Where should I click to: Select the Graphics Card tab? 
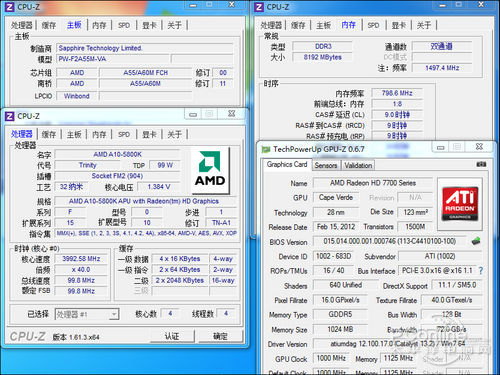pos(287,164)
